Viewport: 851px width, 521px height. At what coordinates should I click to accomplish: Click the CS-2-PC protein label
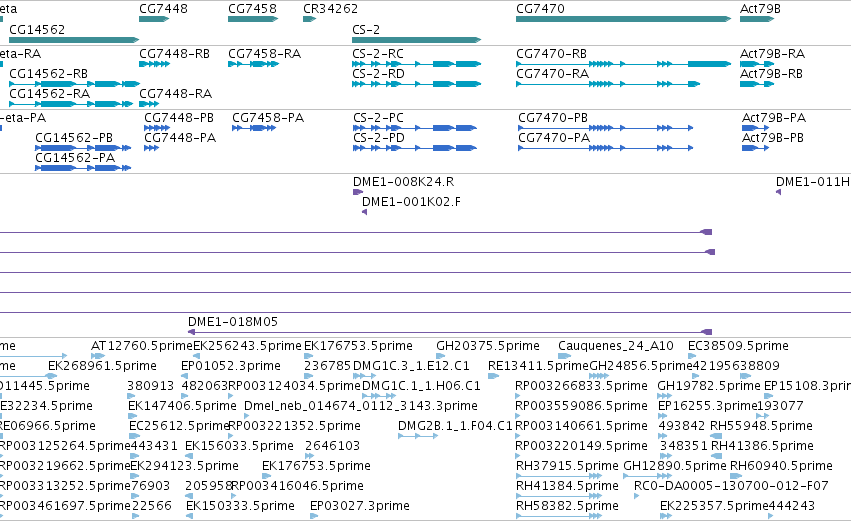pos(378,118)
